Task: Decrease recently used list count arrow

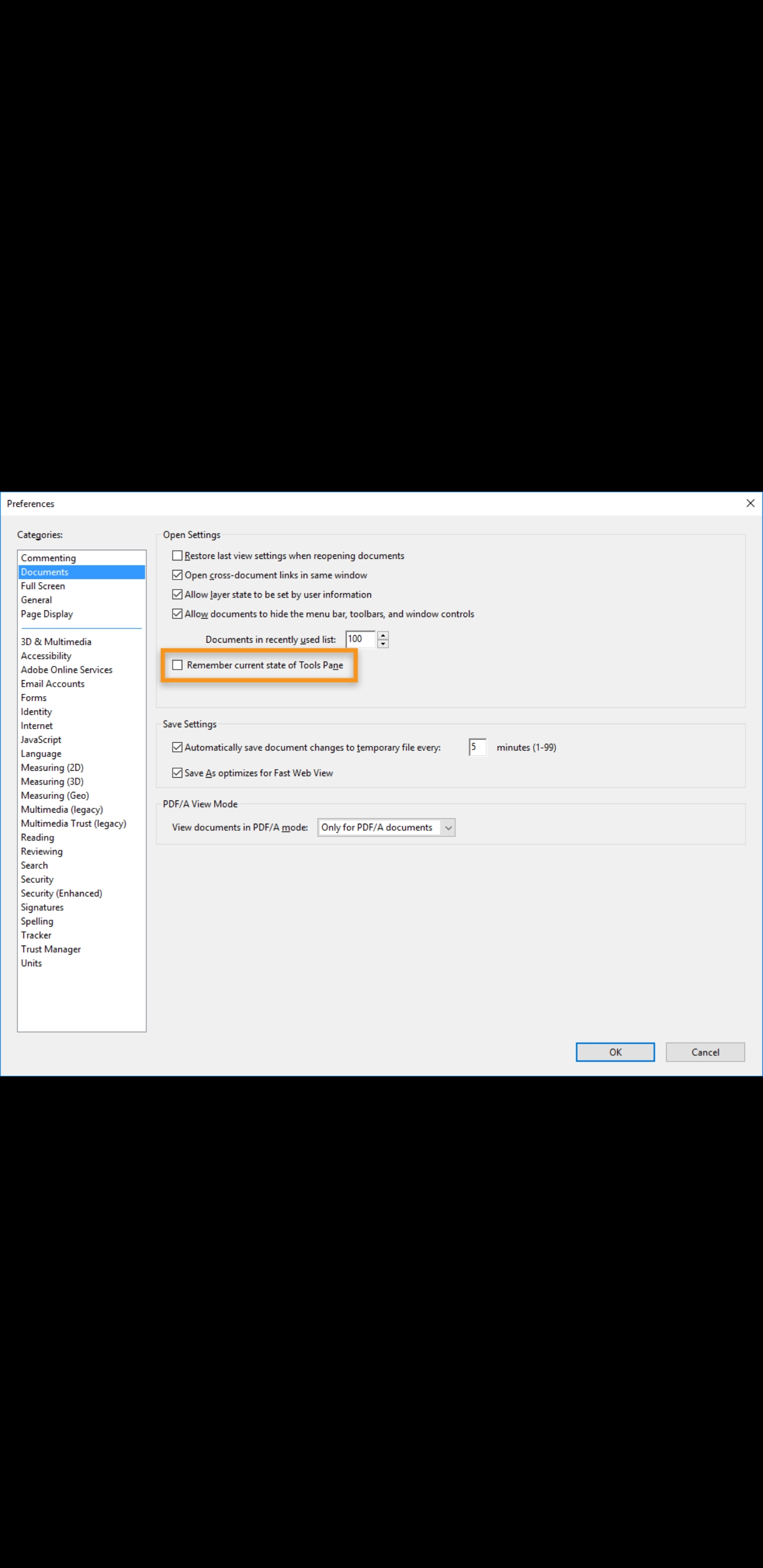Action: click(x=383, y=644)
